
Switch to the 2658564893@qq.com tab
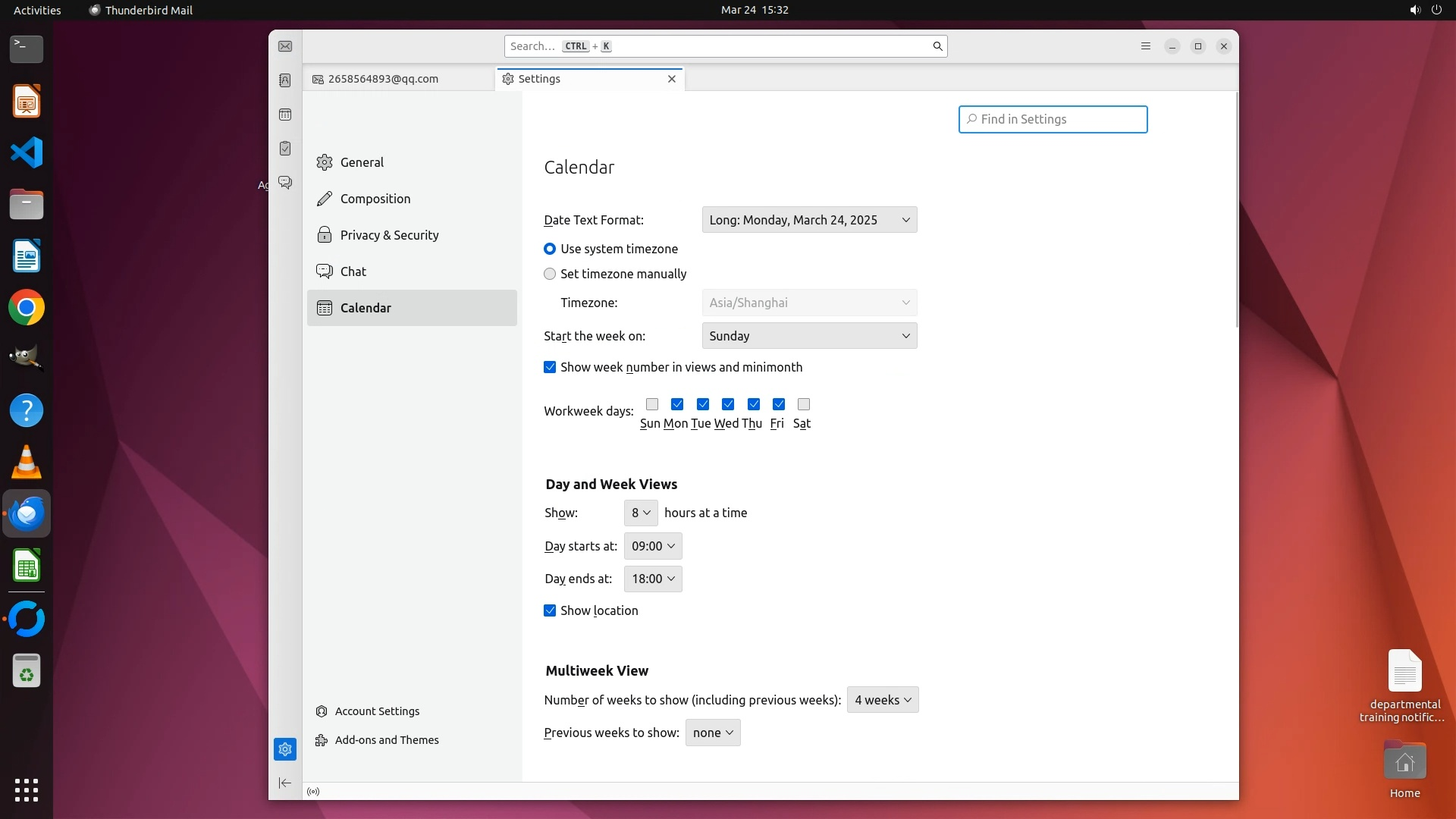tap(383, 79)
